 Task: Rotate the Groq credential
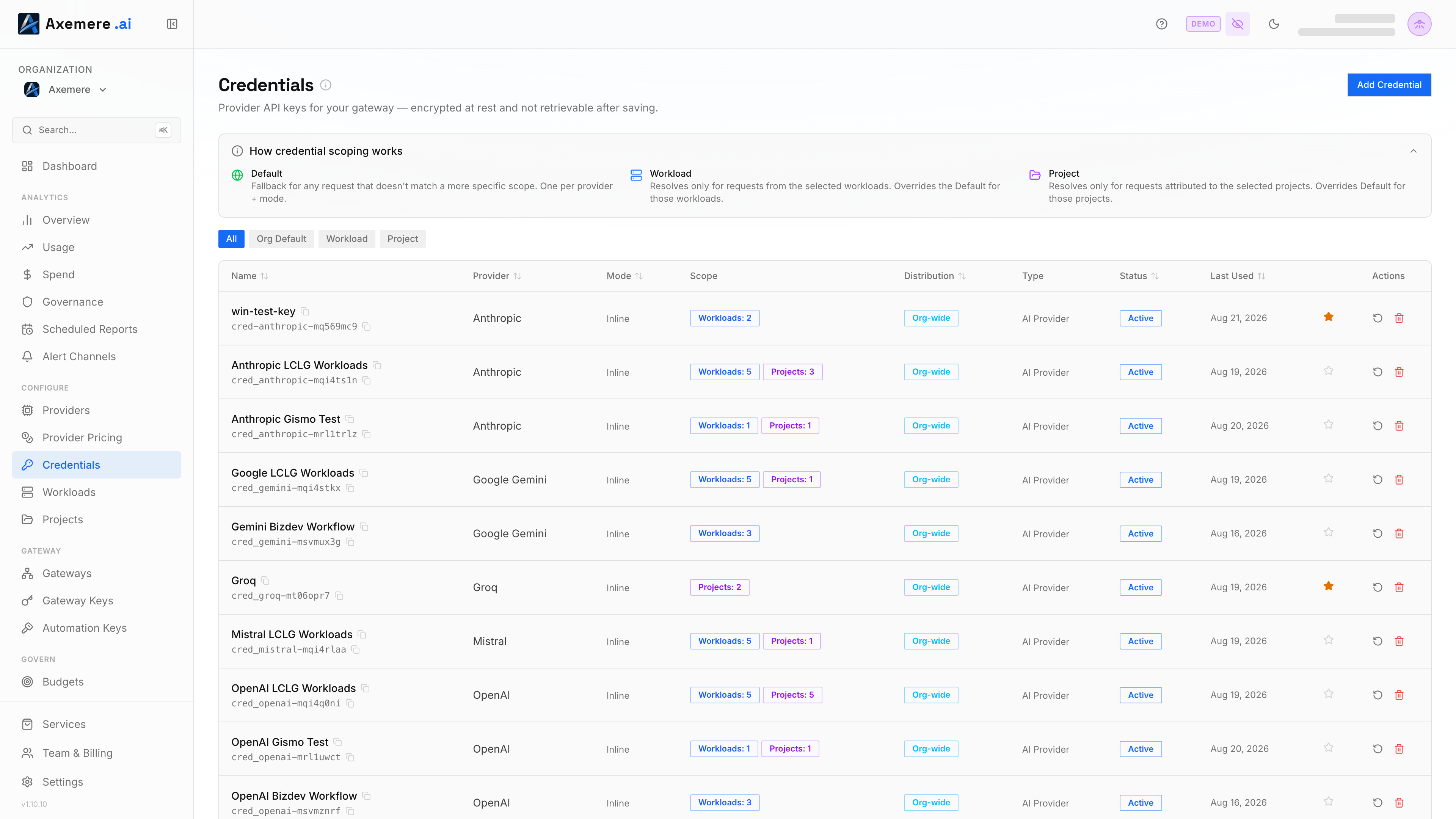tap(1378, 587)
